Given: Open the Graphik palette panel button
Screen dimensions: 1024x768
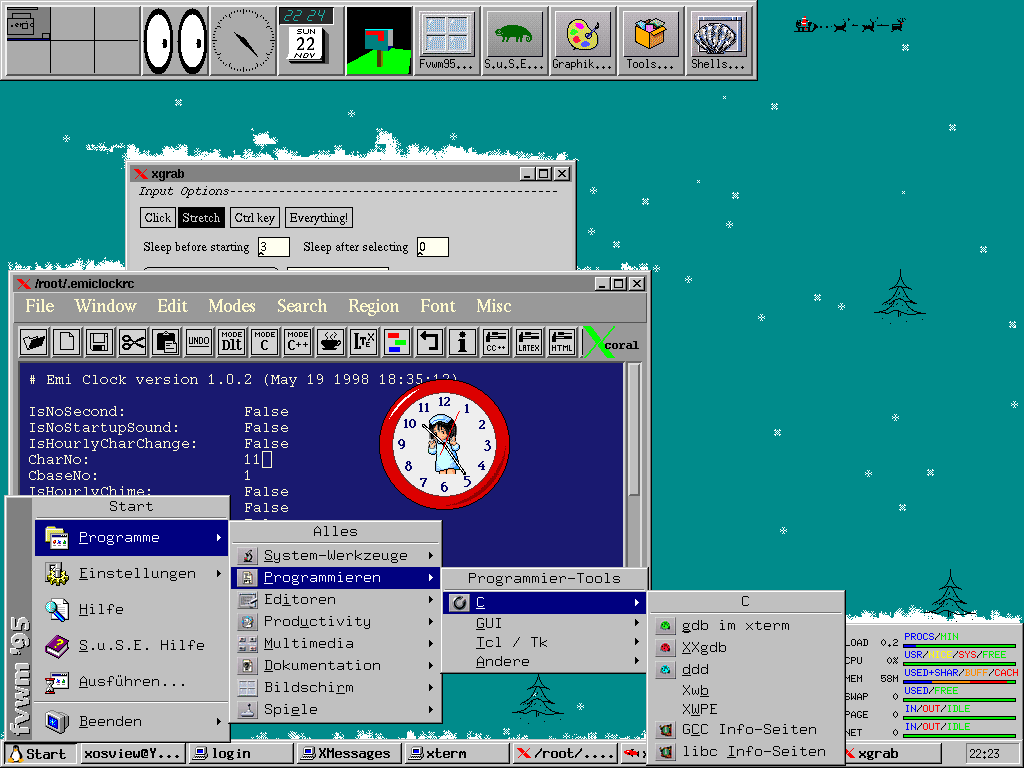Looking at the screenshot, I should click(x=583, y=41).
